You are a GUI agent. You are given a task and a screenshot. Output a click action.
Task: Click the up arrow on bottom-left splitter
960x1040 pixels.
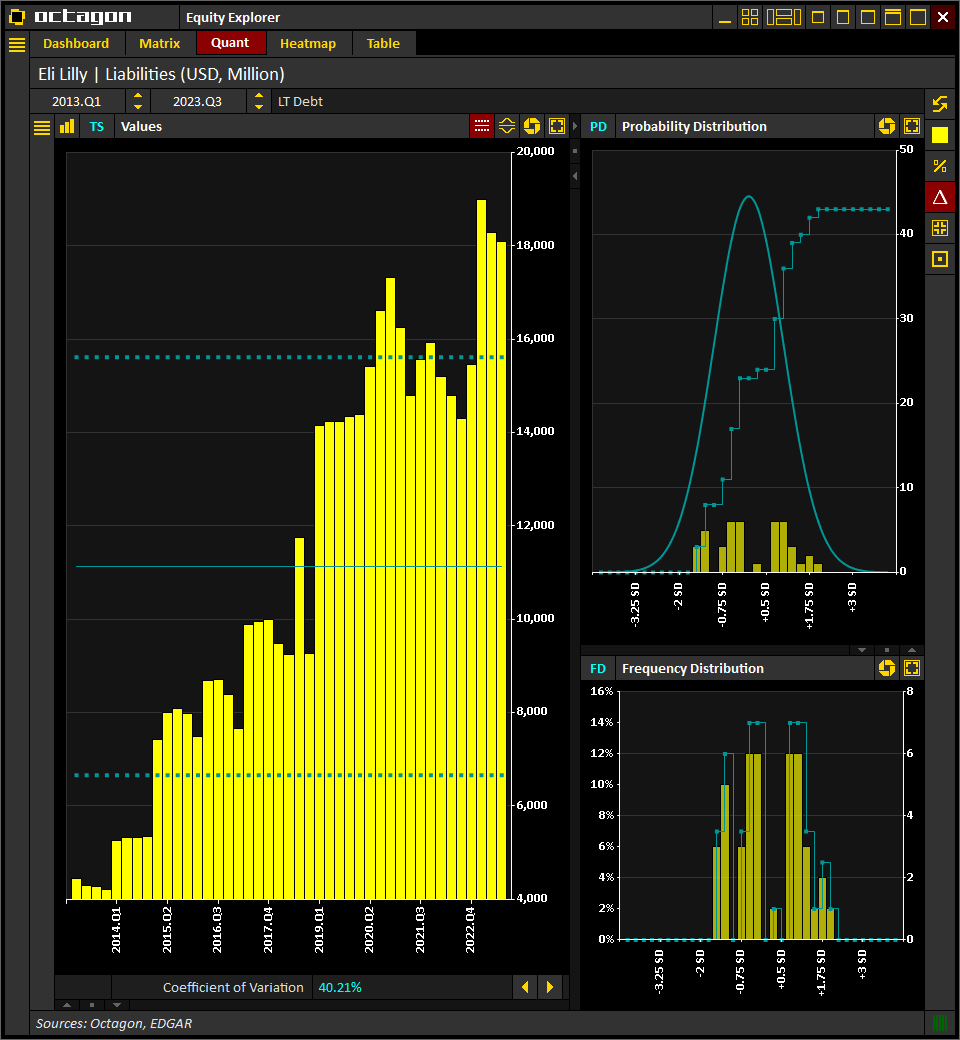(x=67, y=1005)
